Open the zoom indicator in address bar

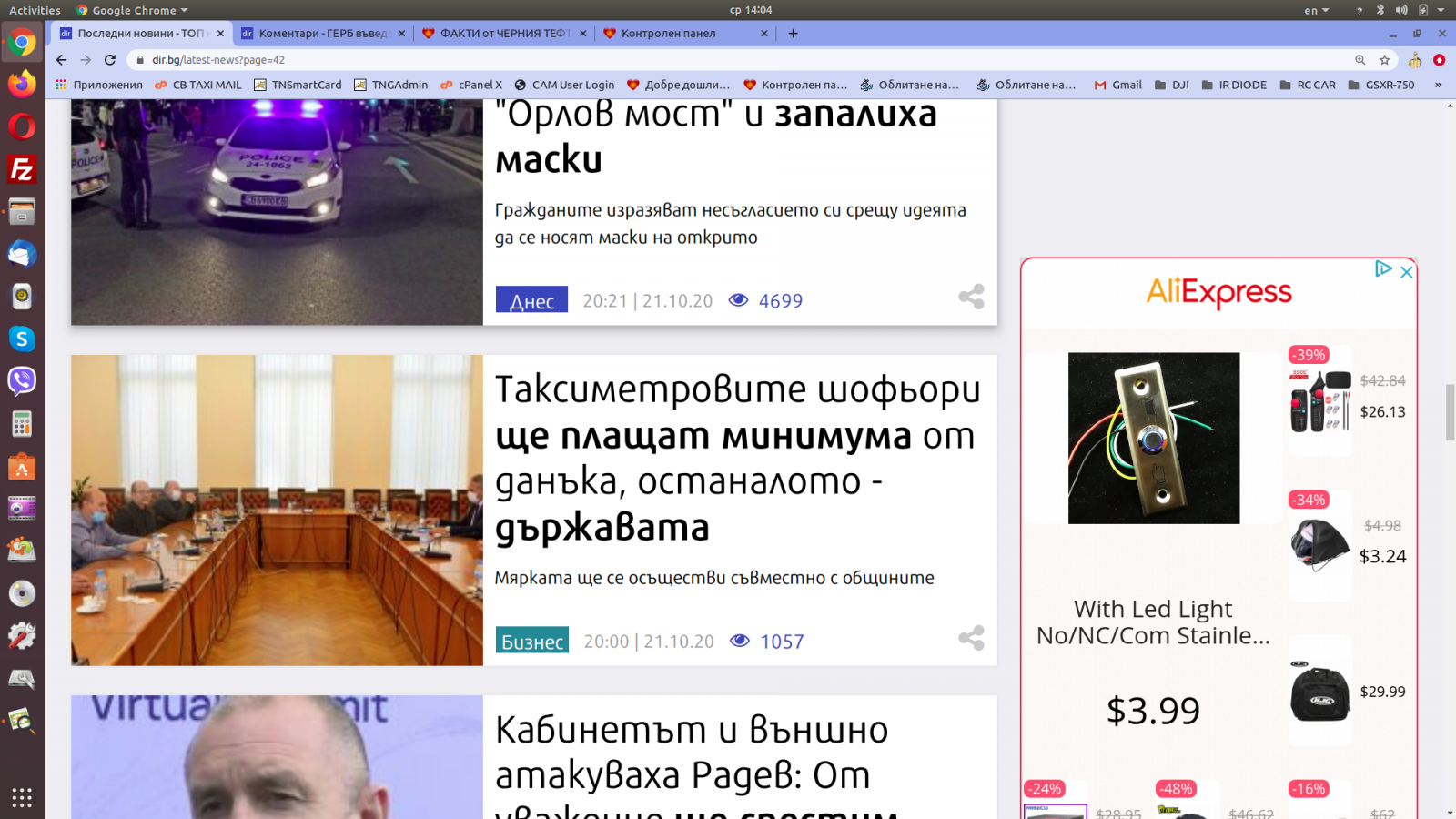coord(1360,60)
